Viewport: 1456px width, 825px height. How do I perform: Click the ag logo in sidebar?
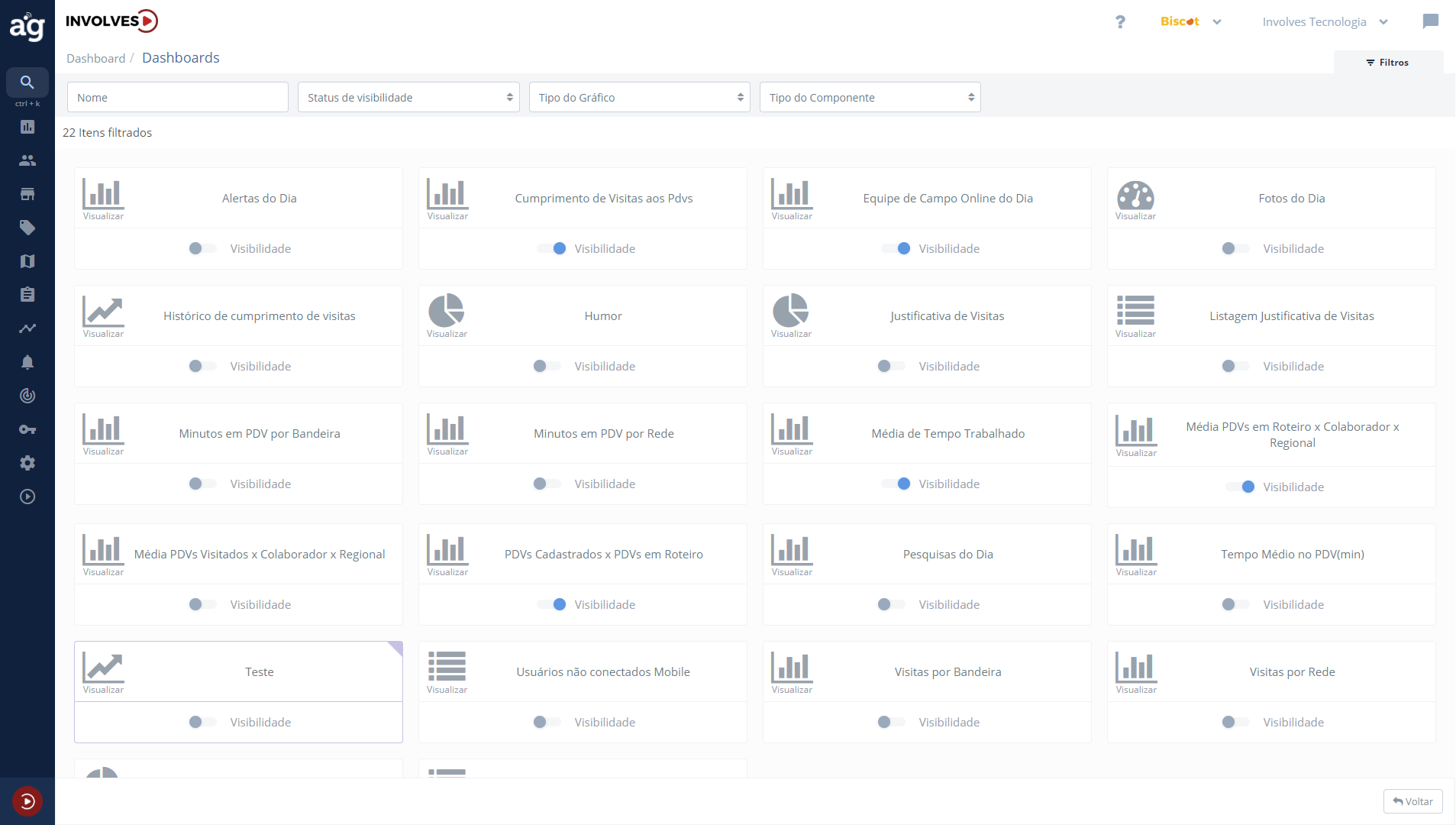click(x=27, y=27)
